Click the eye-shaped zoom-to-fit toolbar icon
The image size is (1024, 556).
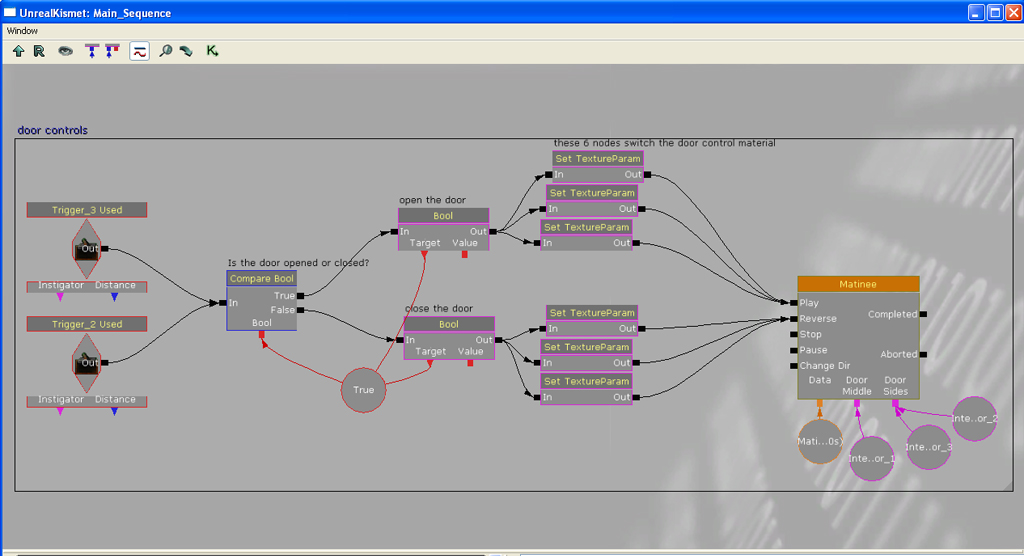[65, 51]
